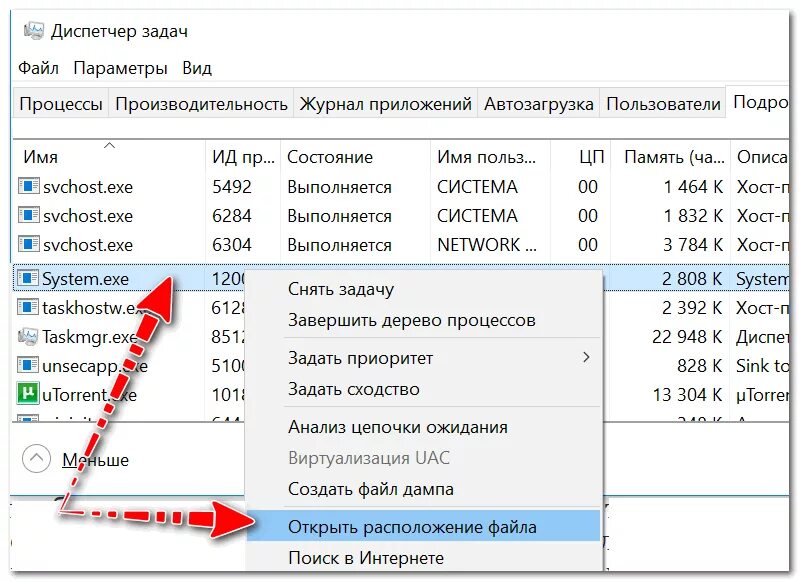This screenshot has width=800, height=582.
Task: Select unsecapp.exe process name
Action: (95, 366)
